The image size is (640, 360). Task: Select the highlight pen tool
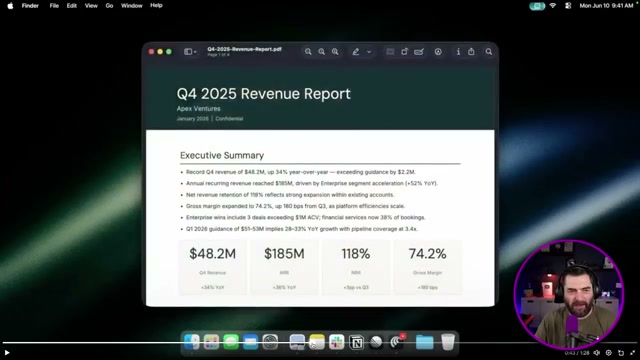coord(356,52)
